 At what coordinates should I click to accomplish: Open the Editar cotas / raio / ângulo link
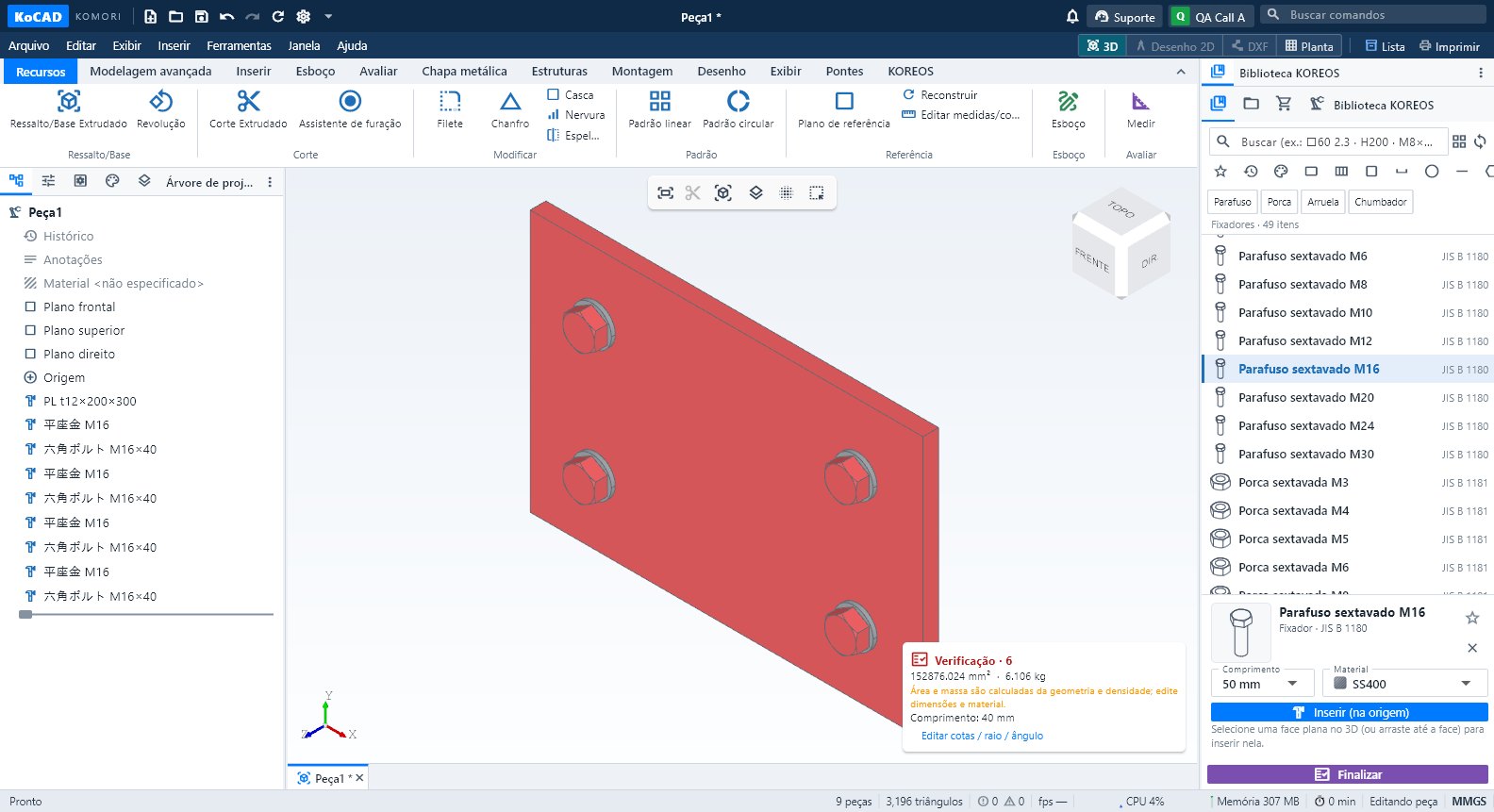pos(982,736)
